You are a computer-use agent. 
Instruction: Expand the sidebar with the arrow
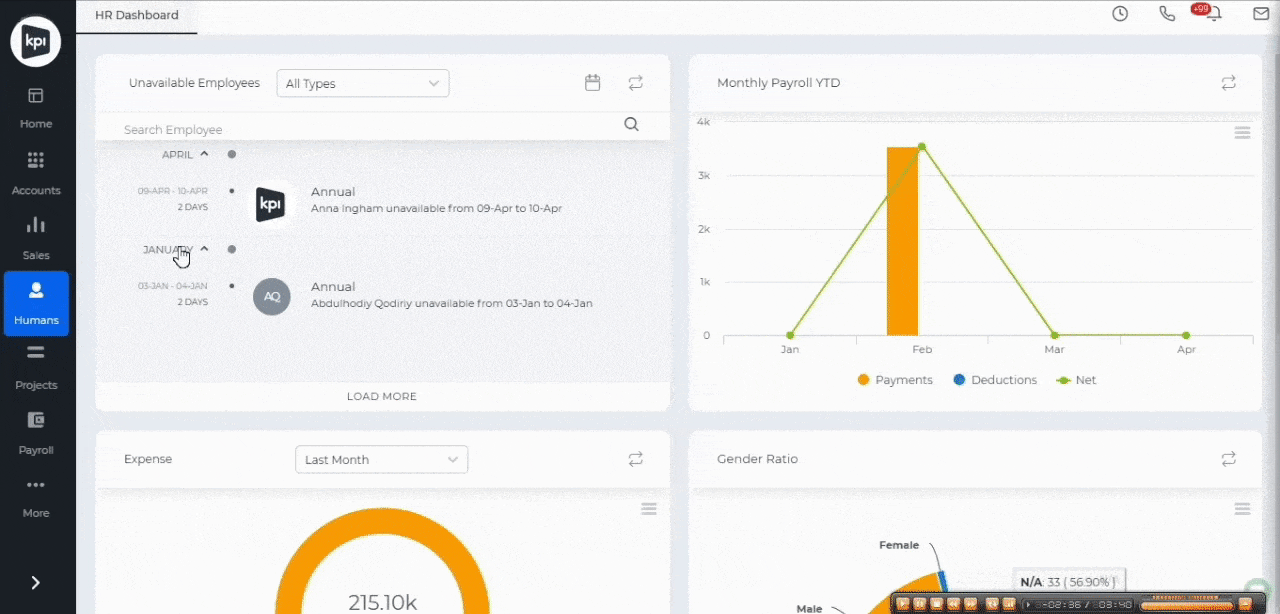pyautogui.click(x=35, y=583)
